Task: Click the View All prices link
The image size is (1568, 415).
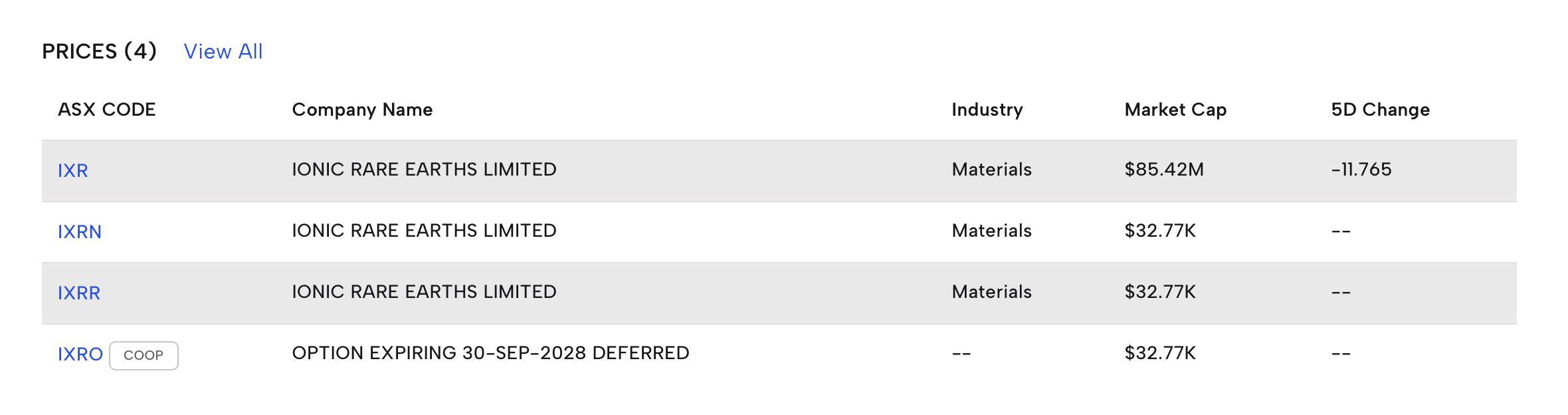Action: (223, 51)
